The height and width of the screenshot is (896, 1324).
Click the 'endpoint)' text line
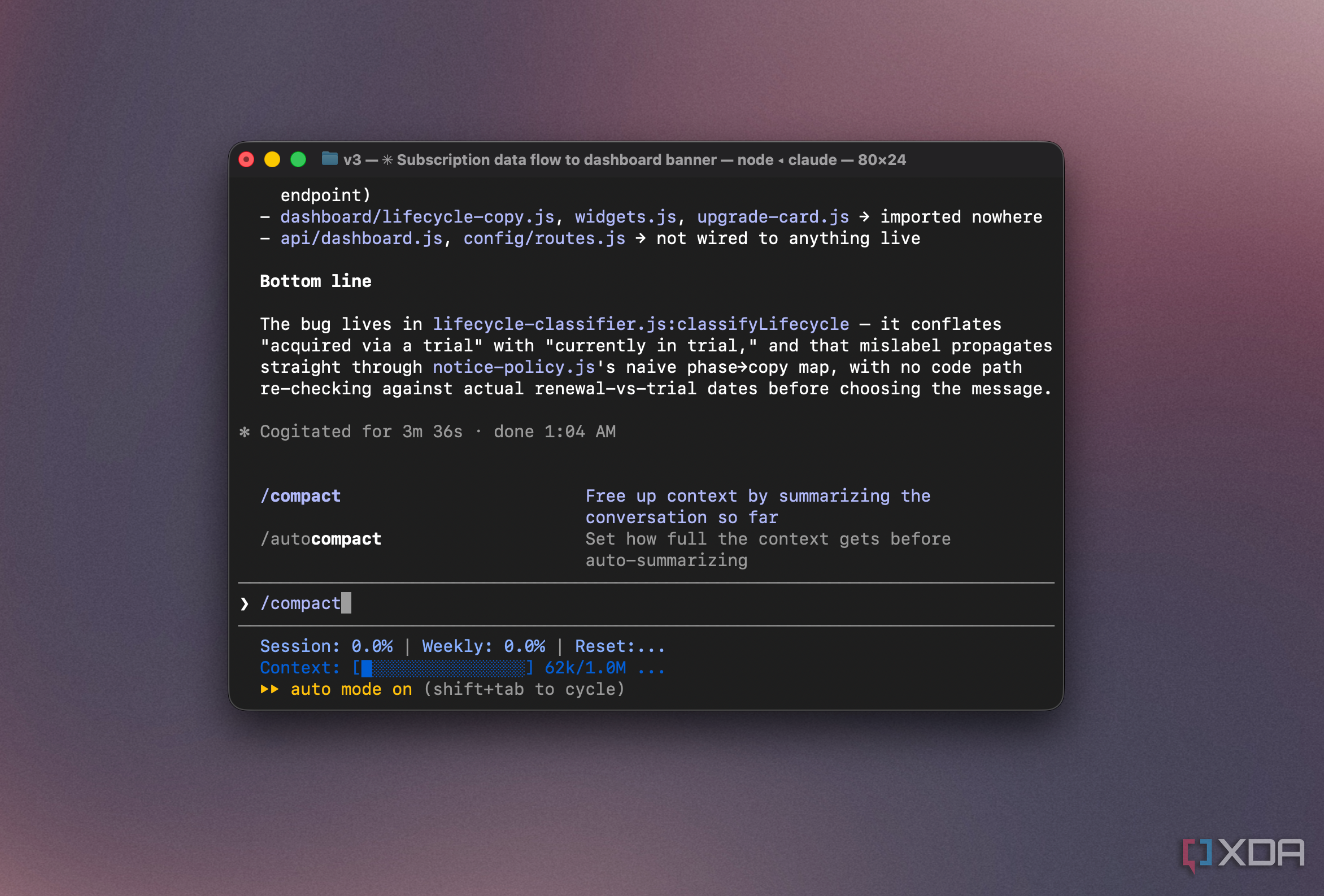point(325,195)
